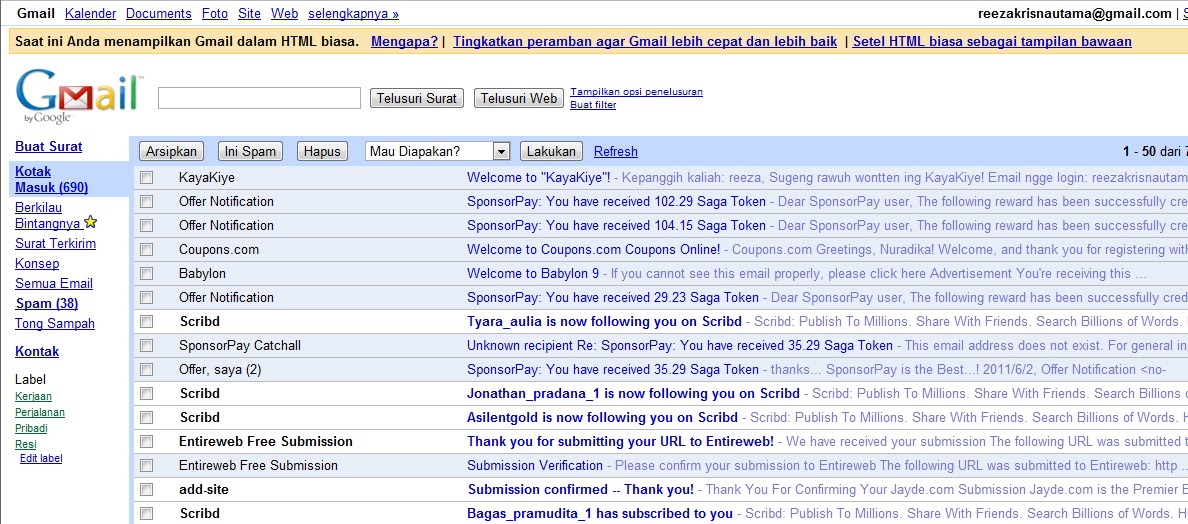1188x524 pixels.
Task: Click the Ini Spam button
Action: [250, 151]
